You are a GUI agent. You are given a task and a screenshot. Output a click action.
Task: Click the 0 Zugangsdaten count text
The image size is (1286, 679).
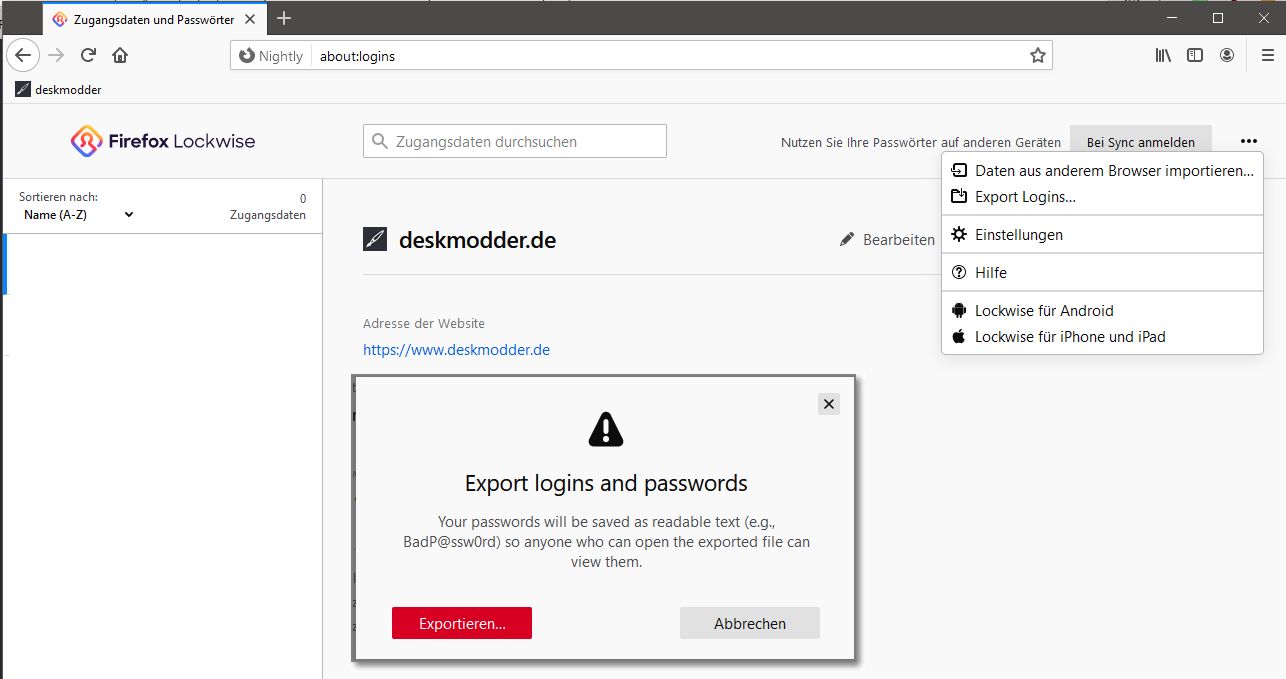click(268, 207)
